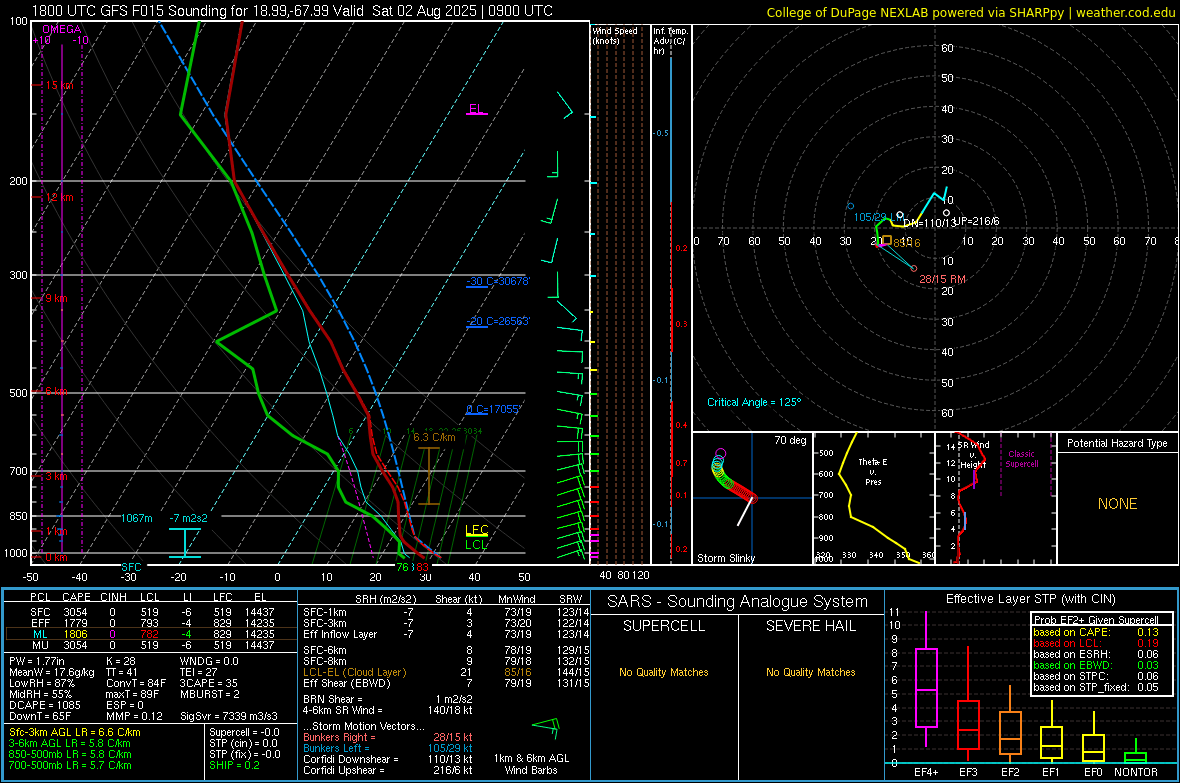Click the SigSvr = 7339 m3/s3 value
Image resolution: width=1180 pixels, height=783 pixels.
[x=228, y=716]
